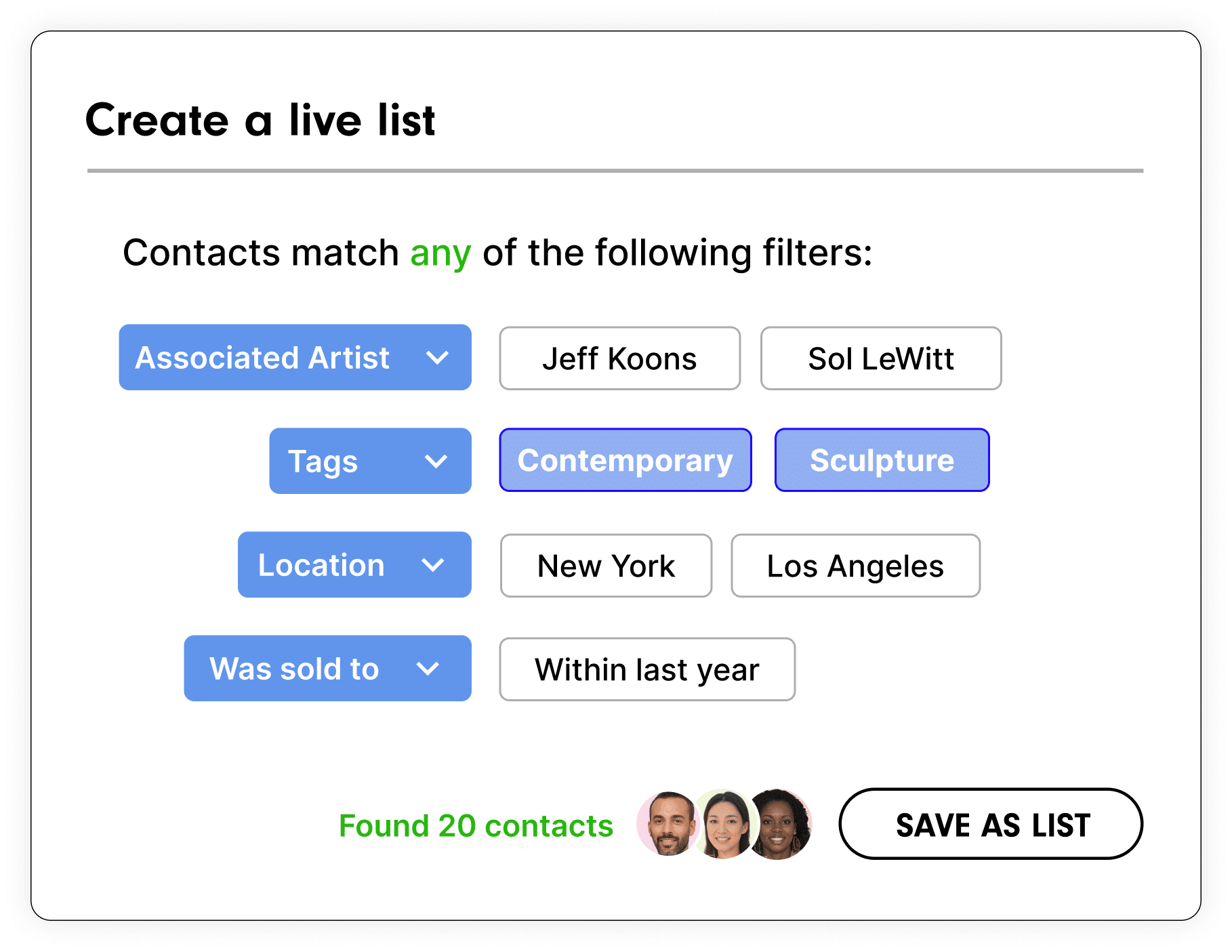Toggle the Contemporary tag selection

point(624,460)
